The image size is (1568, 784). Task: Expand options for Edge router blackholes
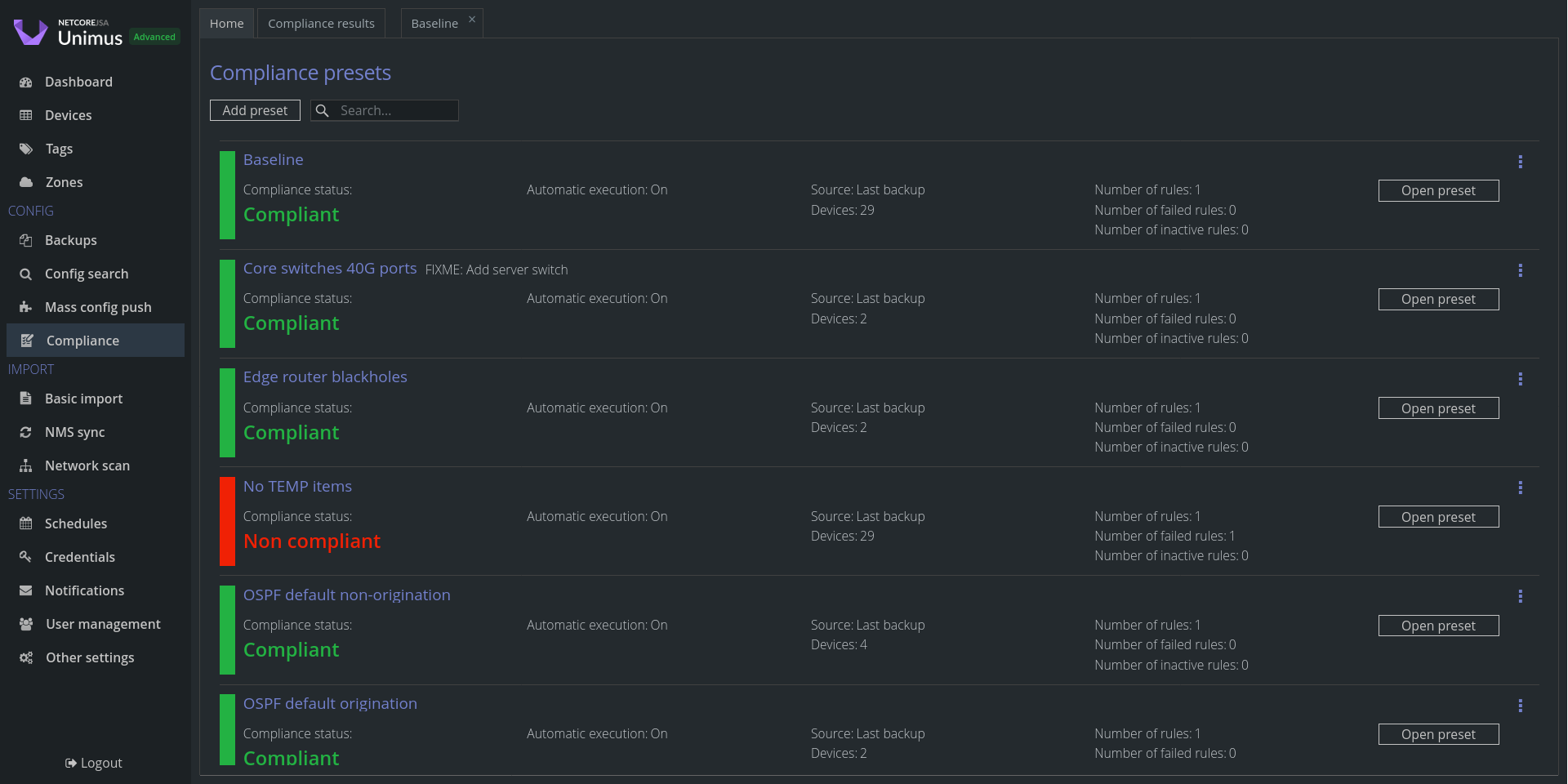click(1520, 379)
